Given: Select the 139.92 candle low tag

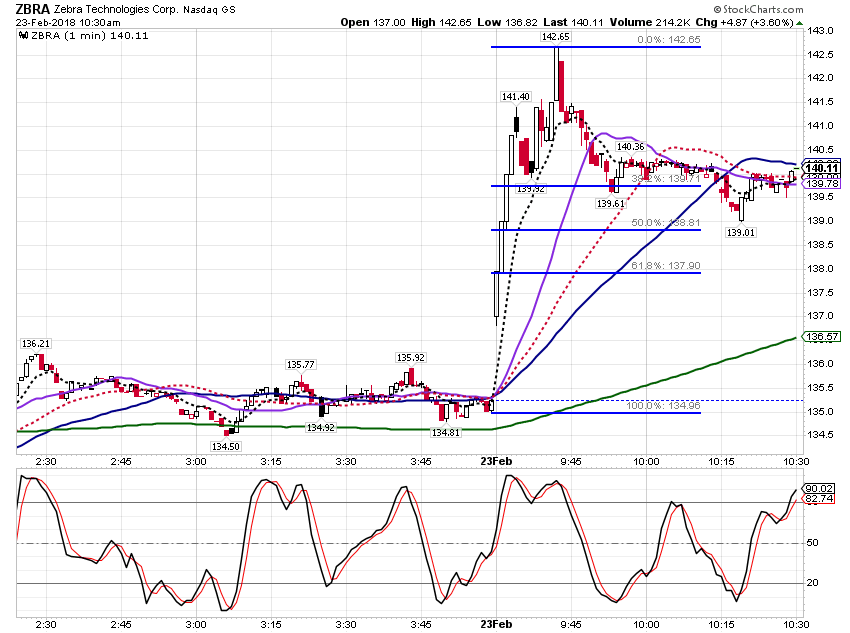Looking at the screenshot, I should click(x=531, y=189).
